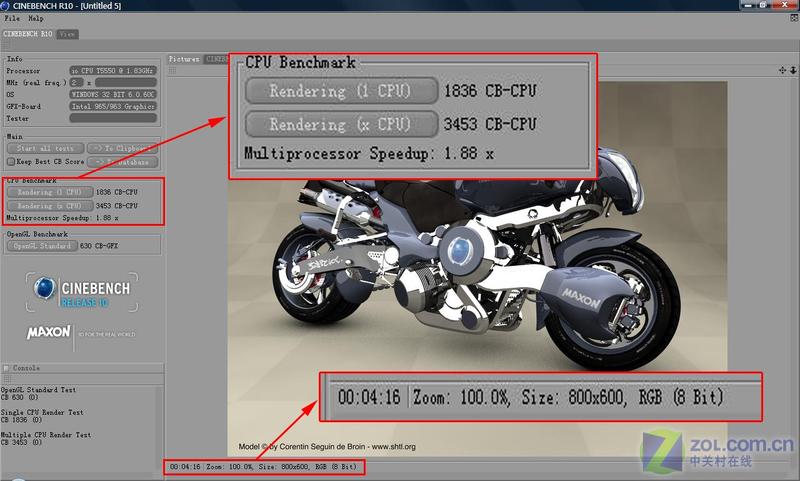Click the "630 CB-GFX" score text
800x481 pixels.
click(99, 246)
